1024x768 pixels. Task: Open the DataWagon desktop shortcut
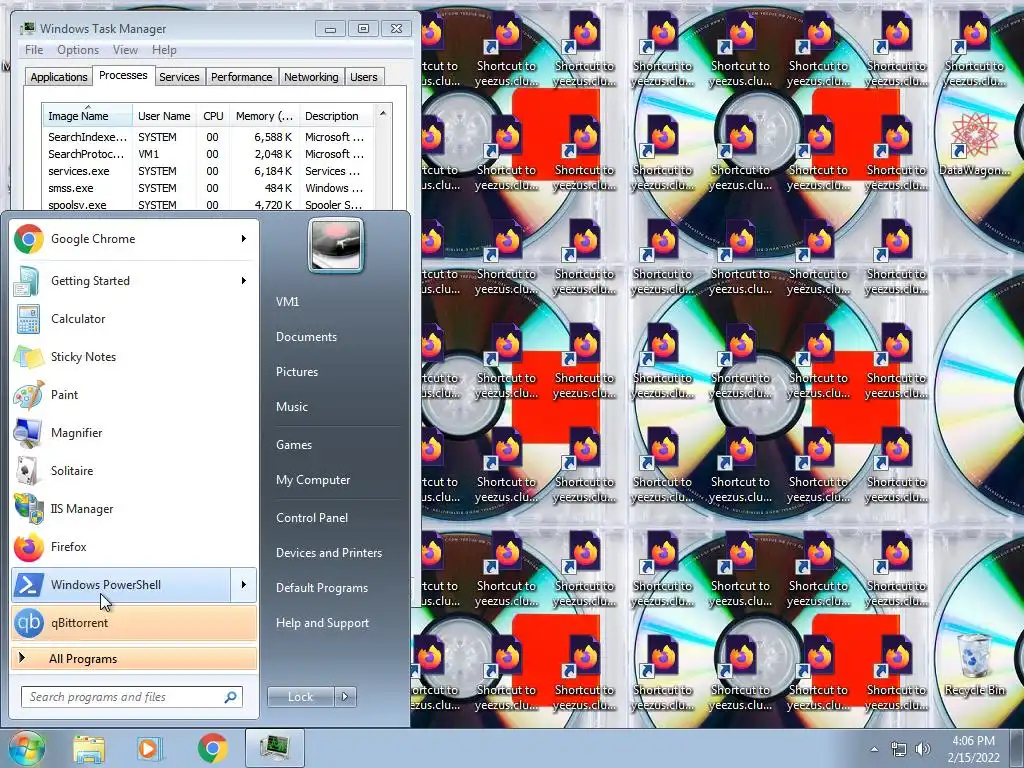point(974,144)
